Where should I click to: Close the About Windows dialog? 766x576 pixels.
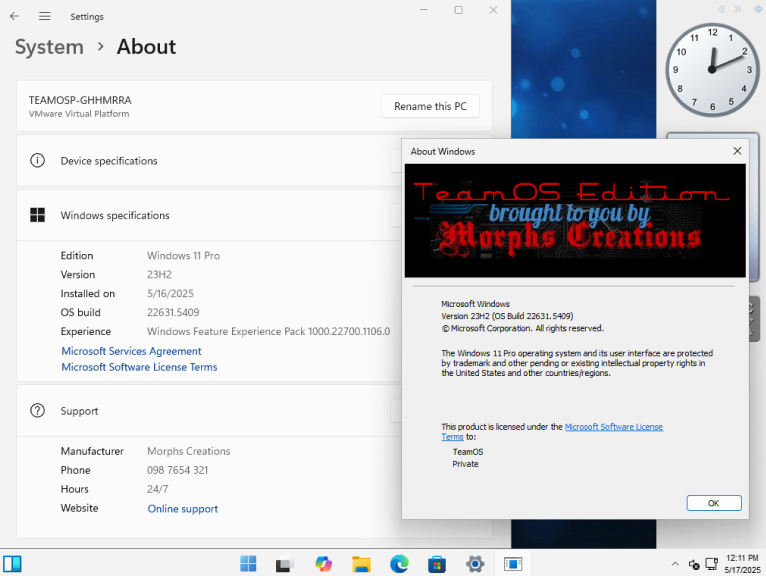point(737,151)
